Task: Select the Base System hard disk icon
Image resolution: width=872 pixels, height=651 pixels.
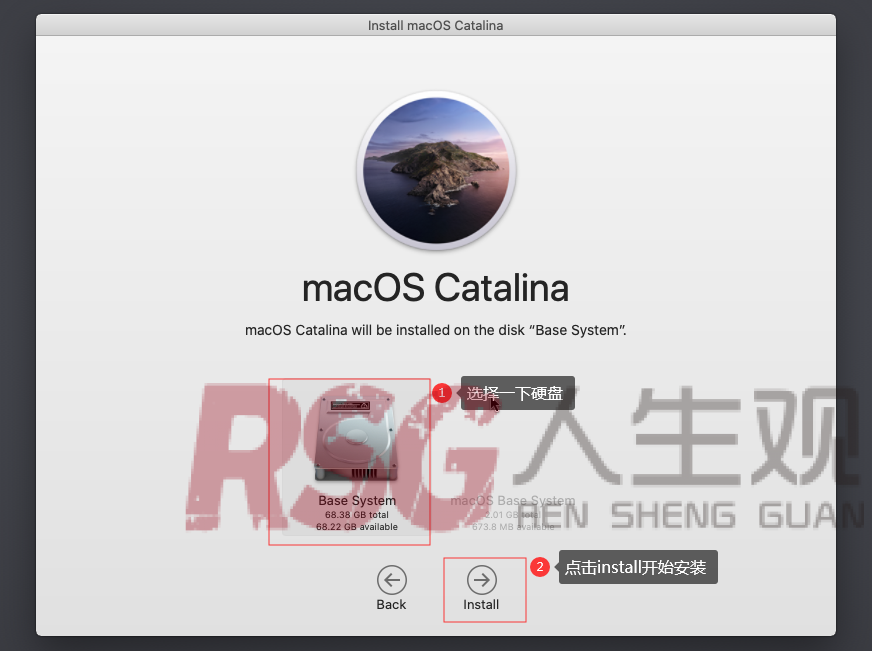Action: pyautogui.click(x=356, y=438)
